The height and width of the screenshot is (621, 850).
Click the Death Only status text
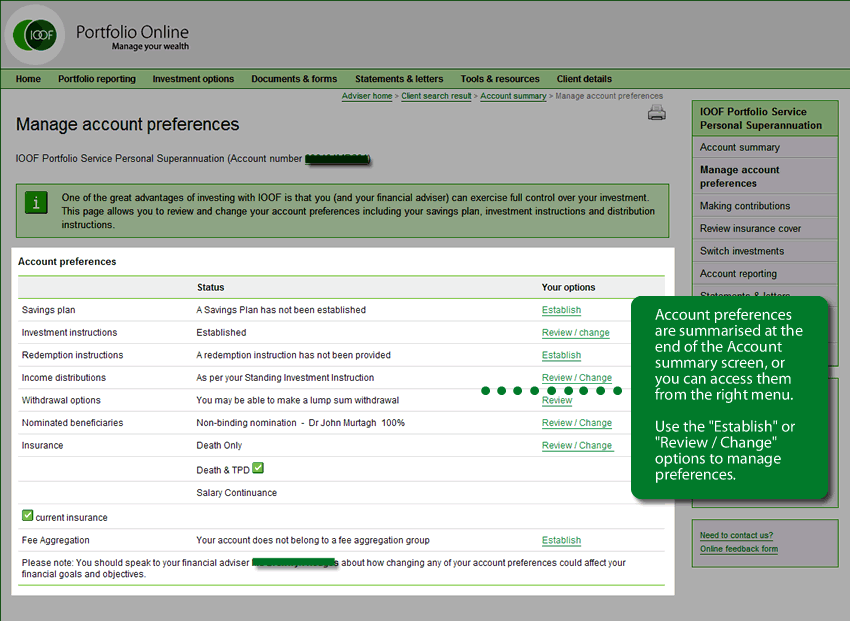coord(219,445)
